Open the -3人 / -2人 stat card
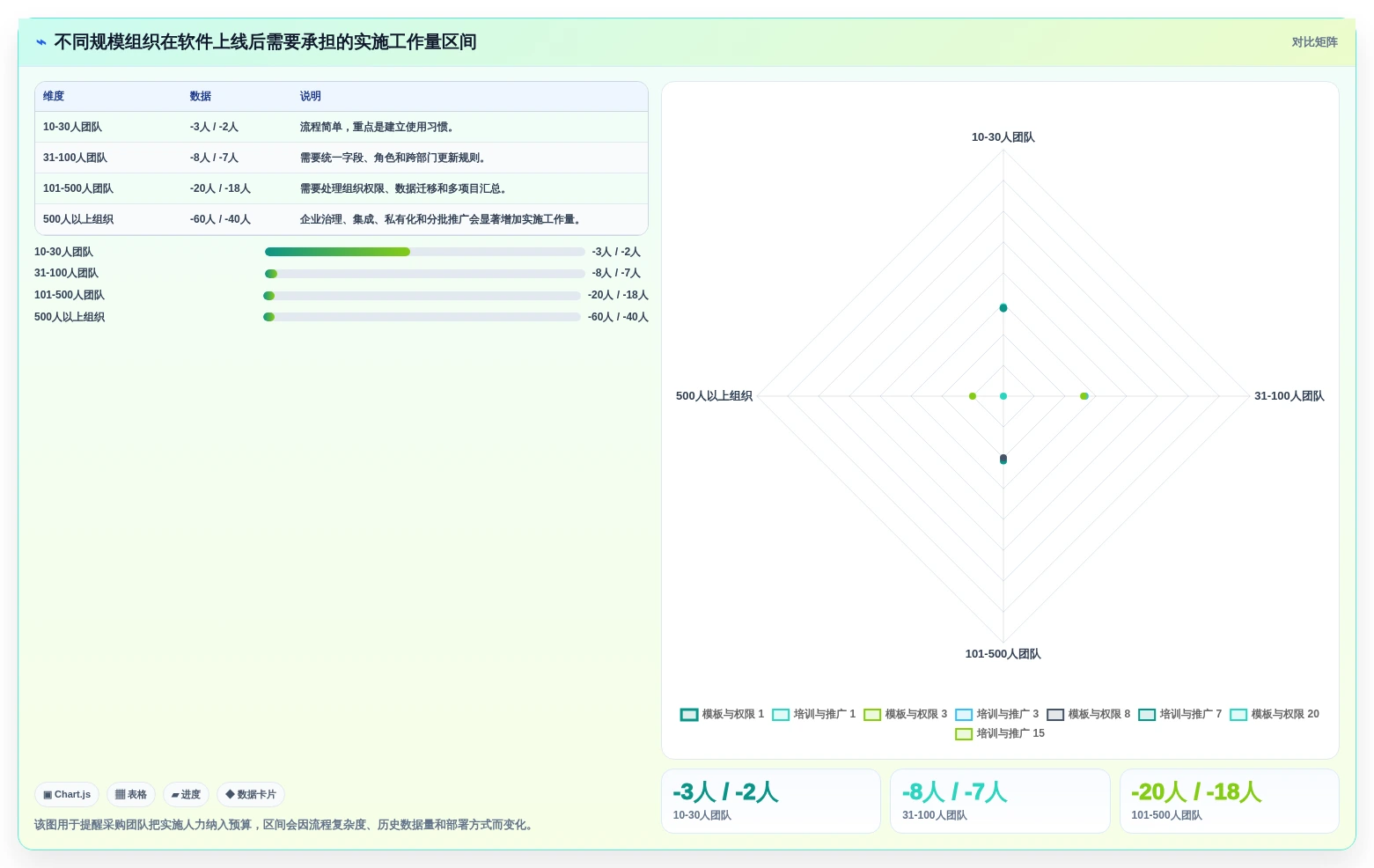The width and height of the screenshot is (1374, 868). (x=771, y=801)
